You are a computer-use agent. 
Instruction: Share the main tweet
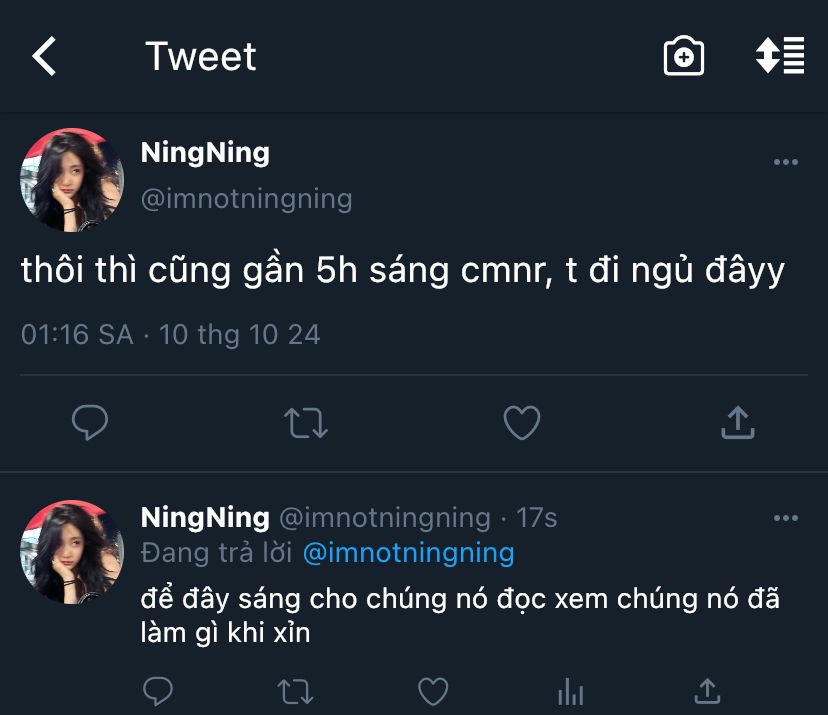pyautogui.click(x=737, y=423)
